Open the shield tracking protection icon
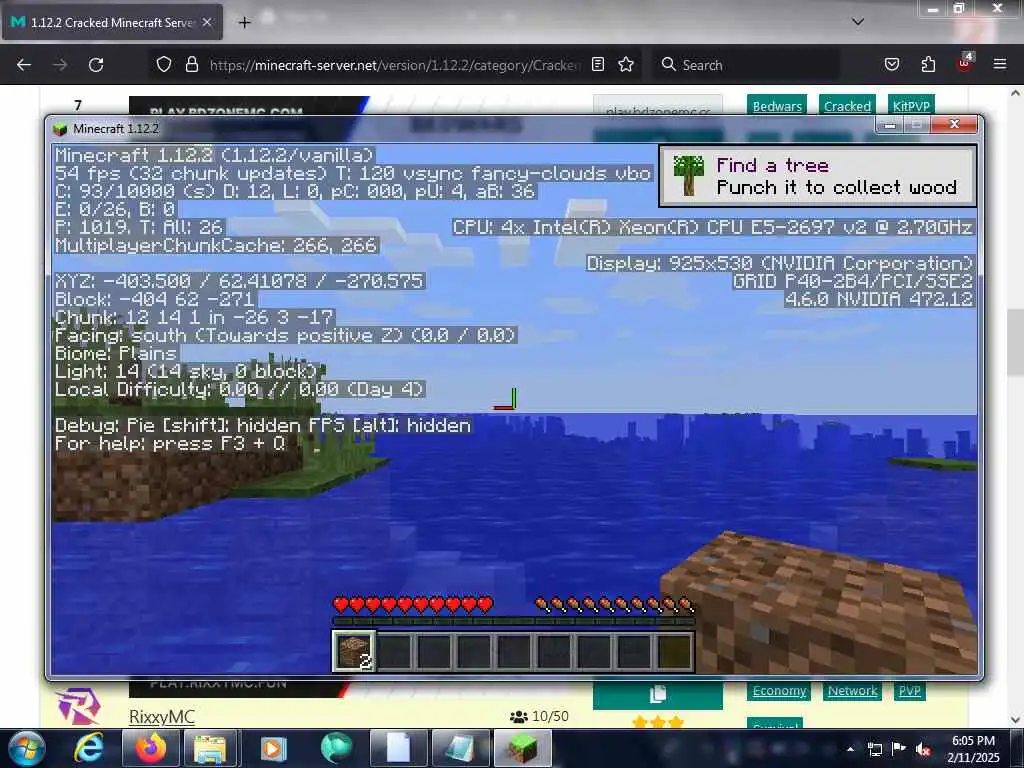This screenshot has width=1024, height=768. pos(164,64)
